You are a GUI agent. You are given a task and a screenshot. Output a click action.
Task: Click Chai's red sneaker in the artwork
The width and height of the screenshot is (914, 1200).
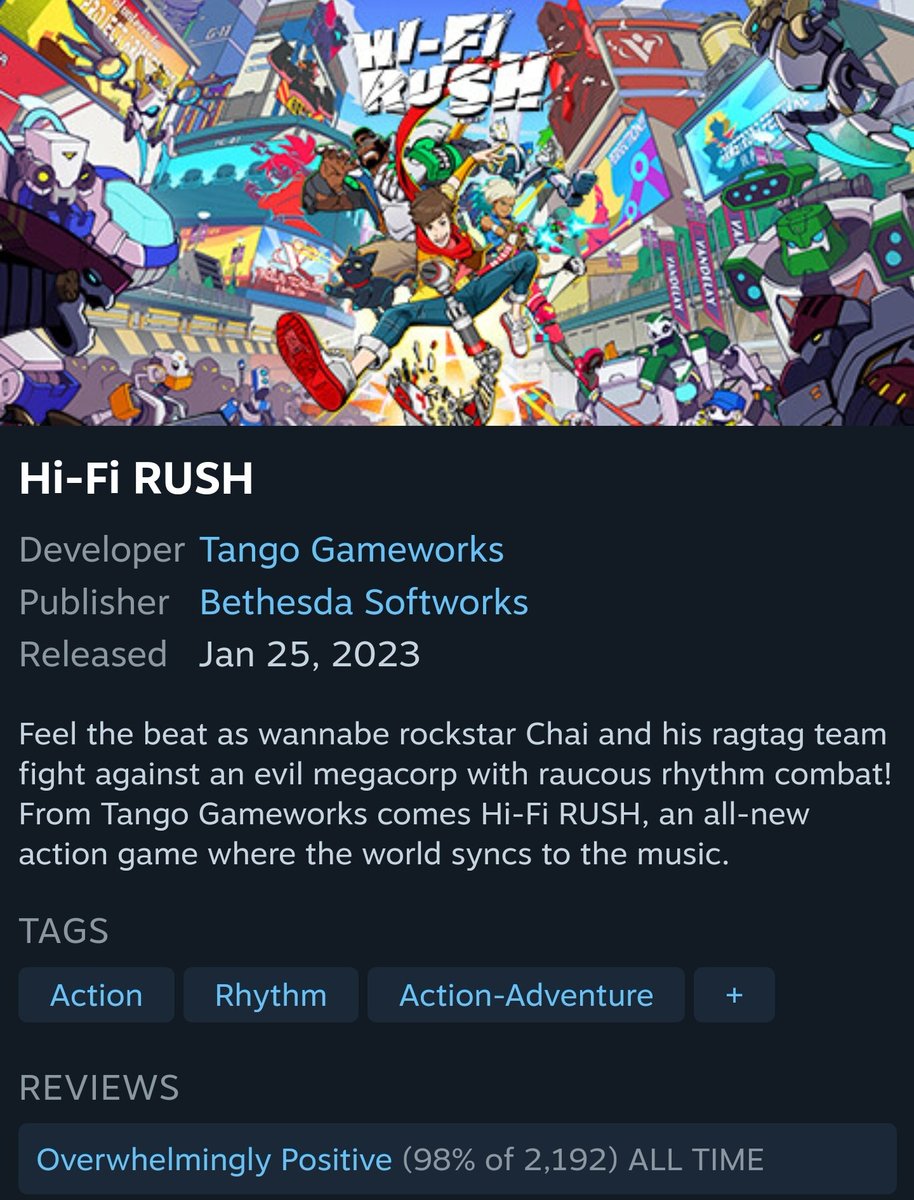[x=309, y=360]
